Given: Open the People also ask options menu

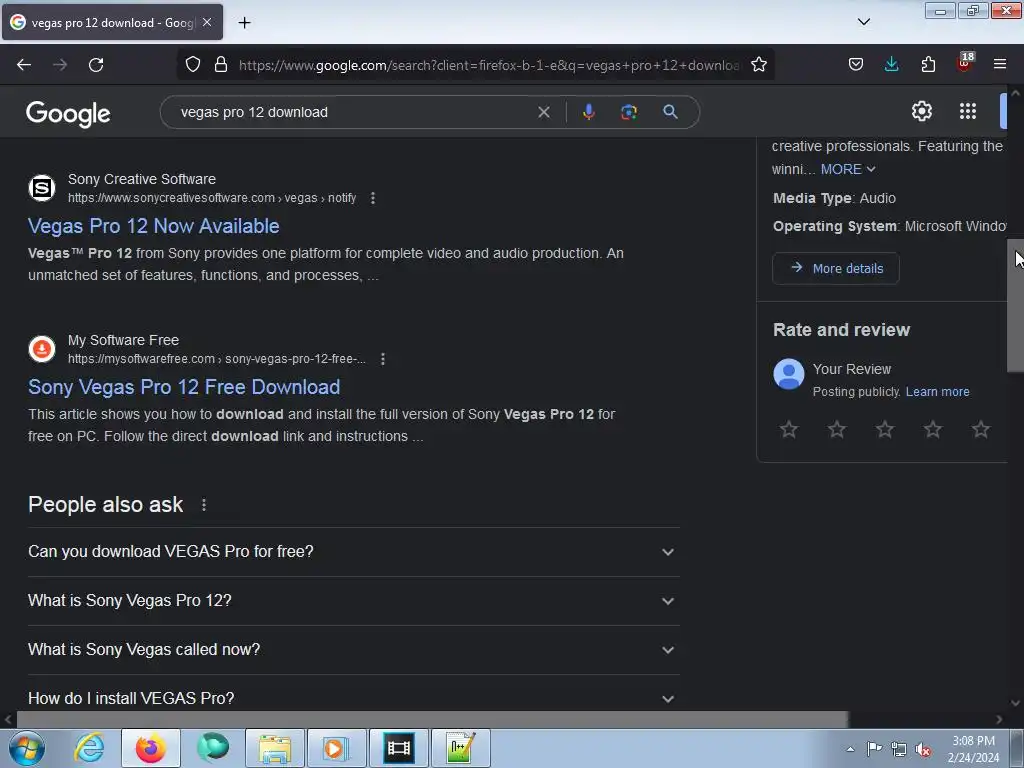Looking at the screenshot, I should click(x=204, y=505).
